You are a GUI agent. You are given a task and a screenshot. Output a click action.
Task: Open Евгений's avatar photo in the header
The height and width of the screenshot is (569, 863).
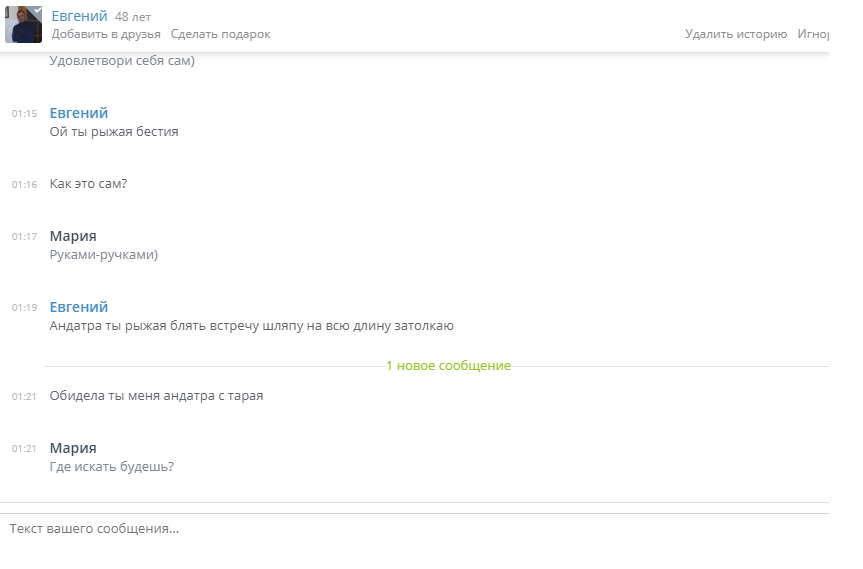click(24, 25)
